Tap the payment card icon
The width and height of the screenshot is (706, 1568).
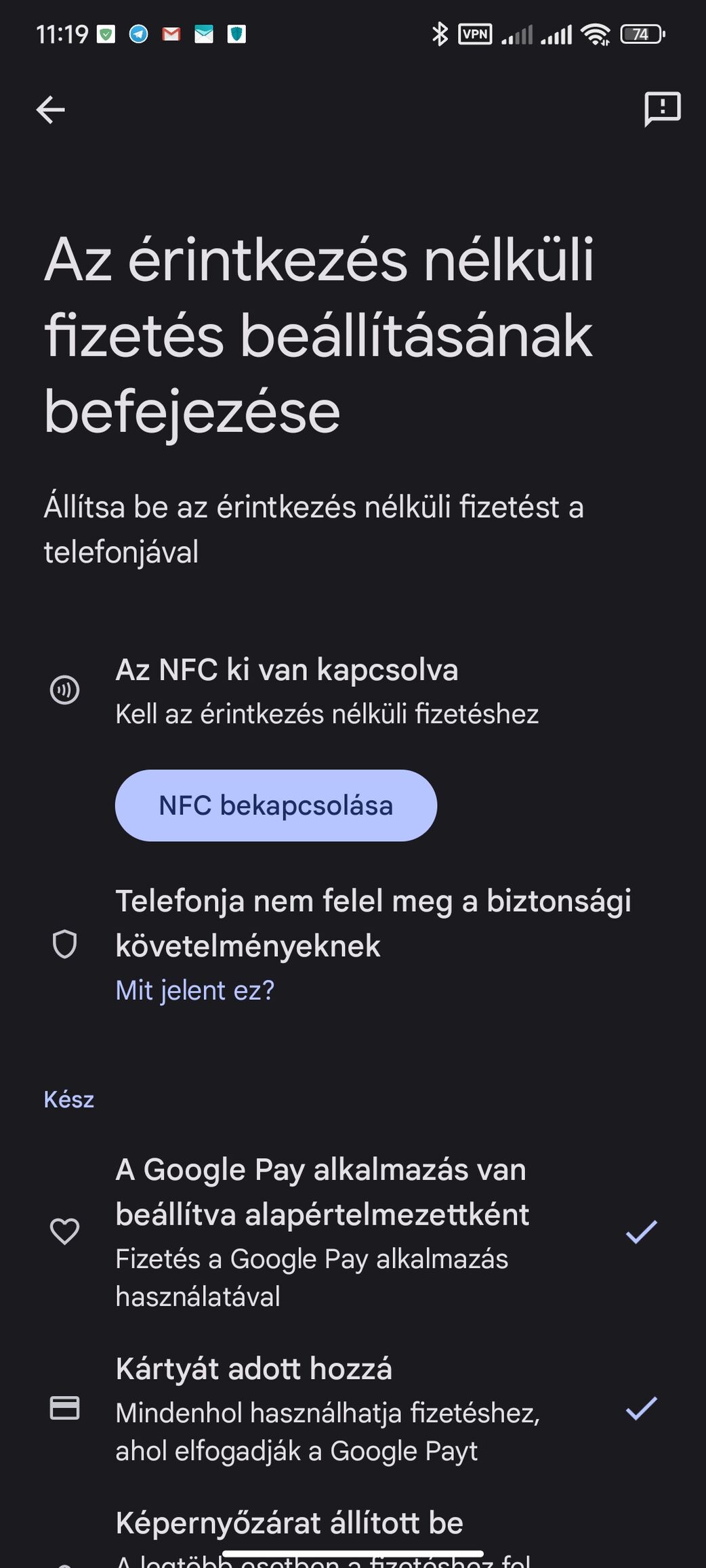tap(65, 1409)
